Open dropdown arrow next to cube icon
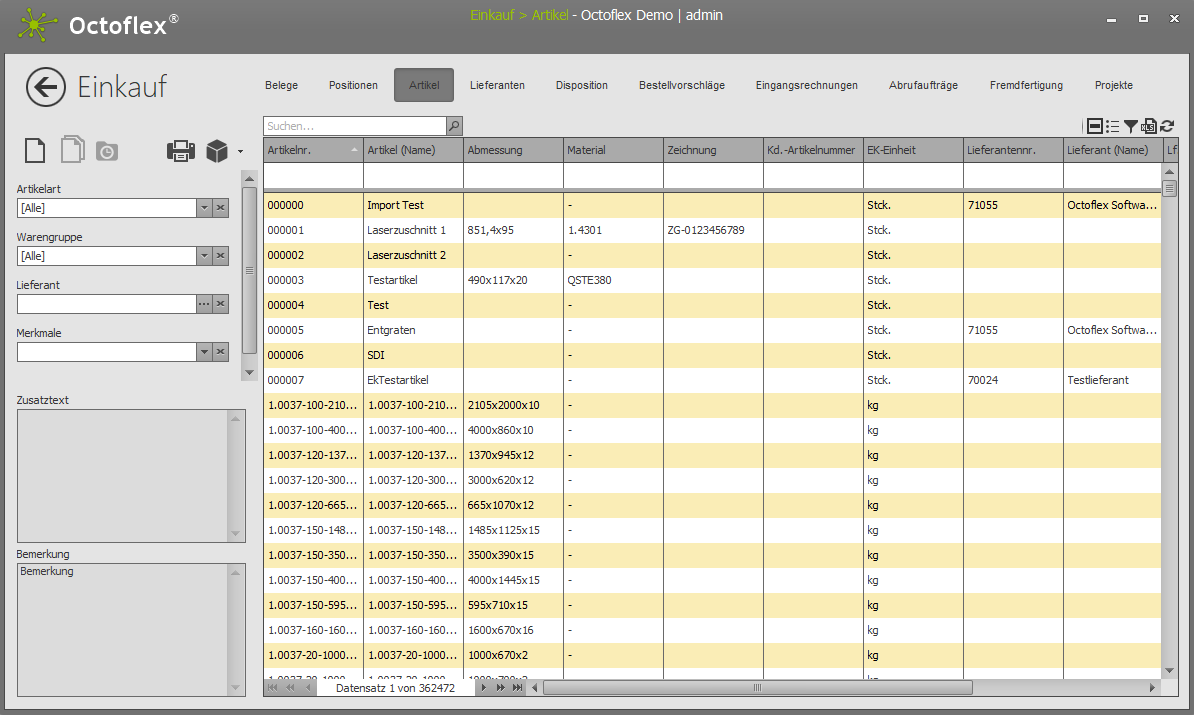The image size is (1194, 715). (x=240, y=152)
